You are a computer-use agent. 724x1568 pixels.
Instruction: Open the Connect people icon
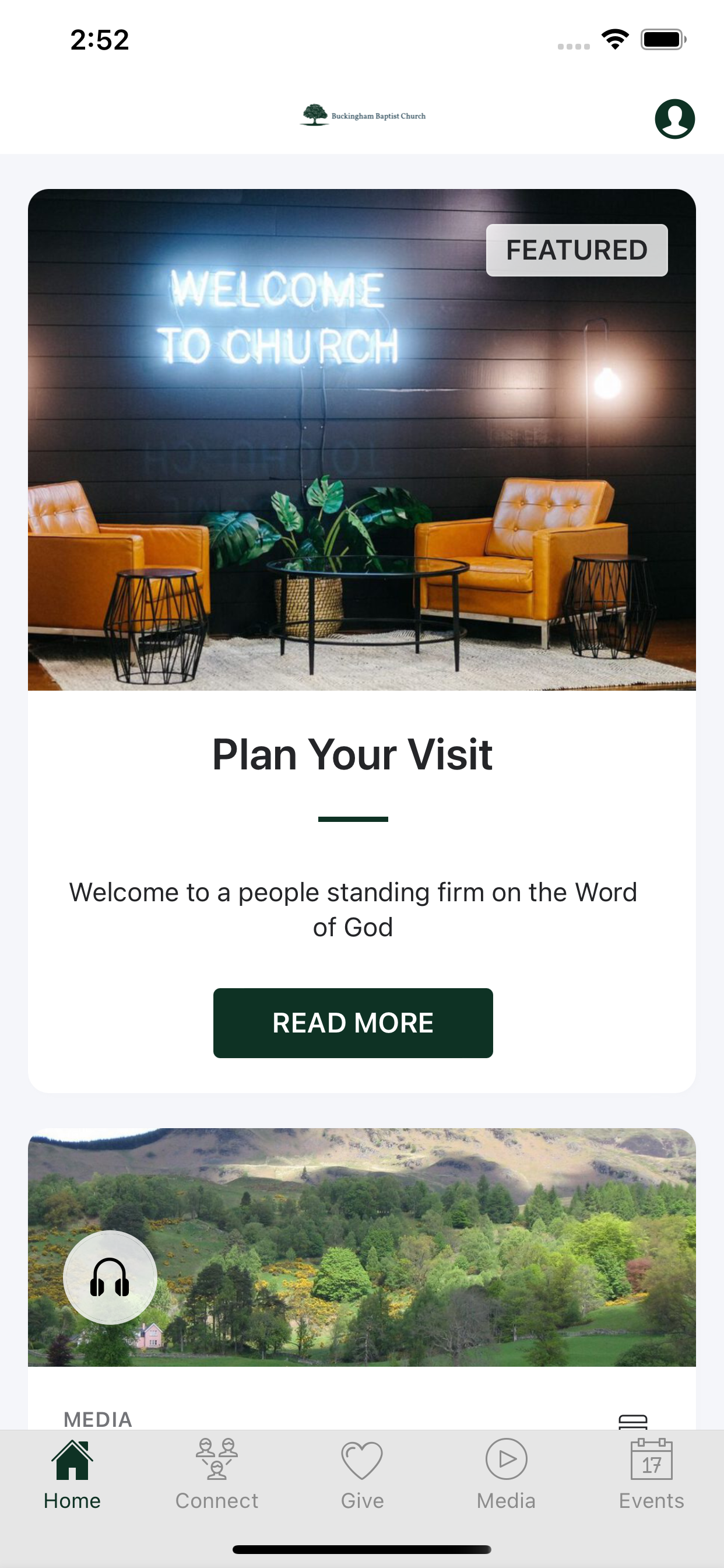click(217, 1459)
